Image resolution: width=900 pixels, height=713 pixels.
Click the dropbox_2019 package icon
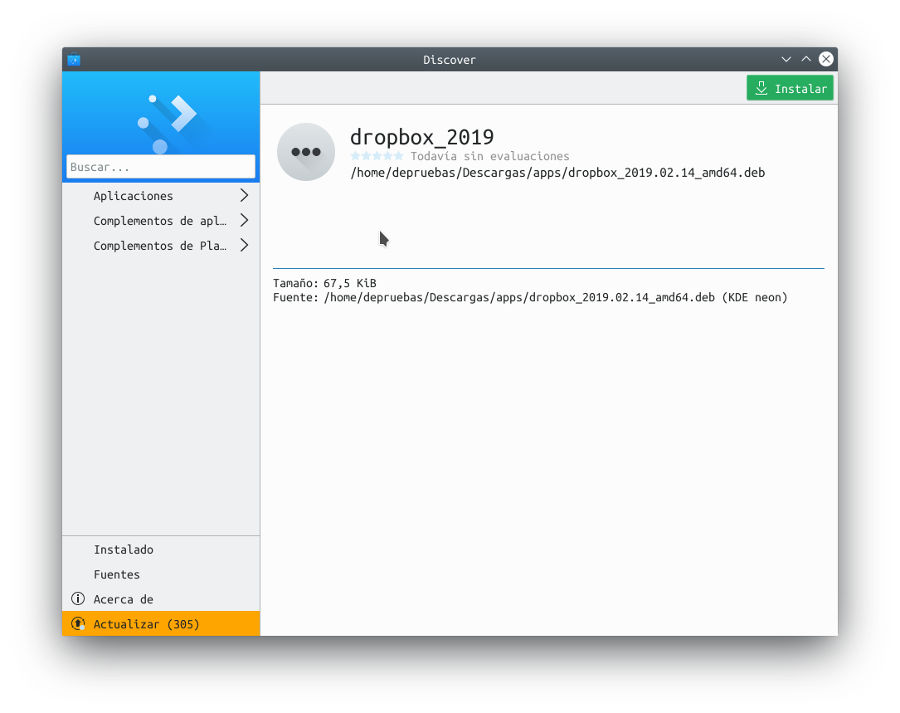click(306, 152)
